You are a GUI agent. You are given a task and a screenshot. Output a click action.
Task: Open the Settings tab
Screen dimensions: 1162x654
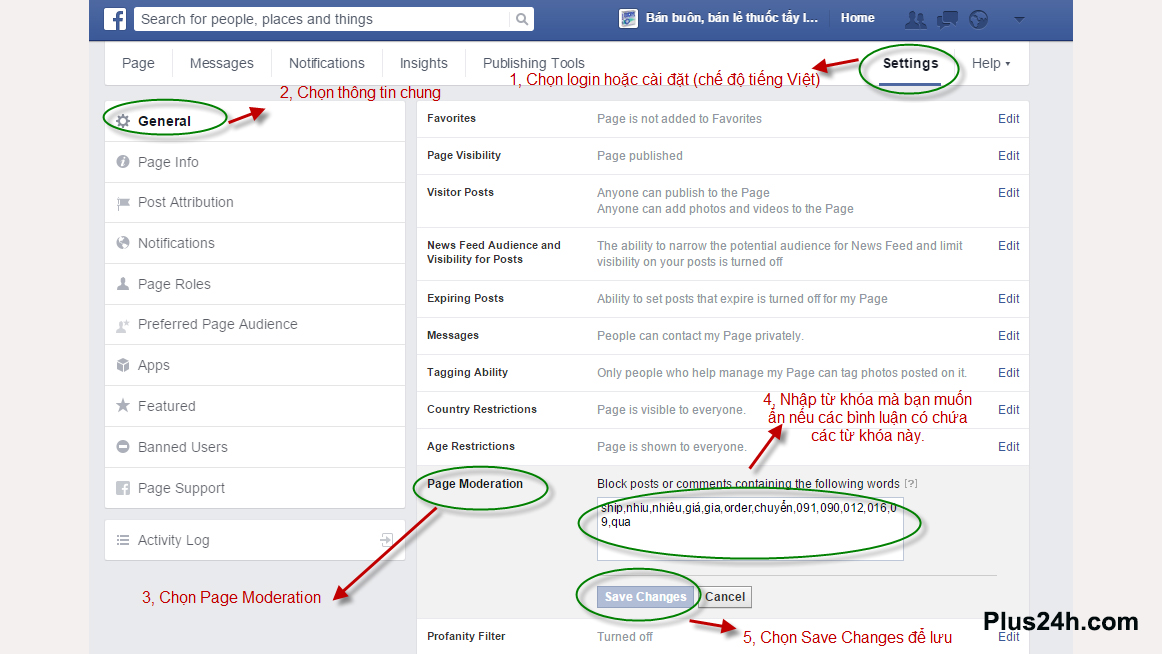tap(910, 63)
